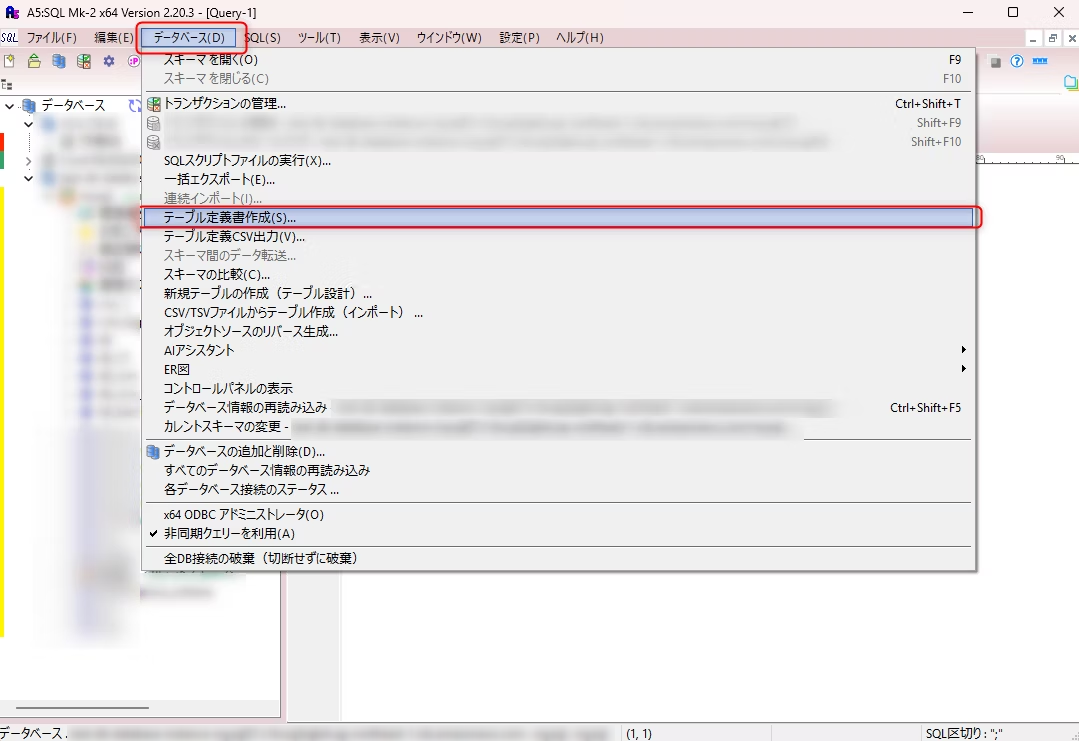
Task: Click the pink P parameter toolbar icon
Action: click(133, 61)
